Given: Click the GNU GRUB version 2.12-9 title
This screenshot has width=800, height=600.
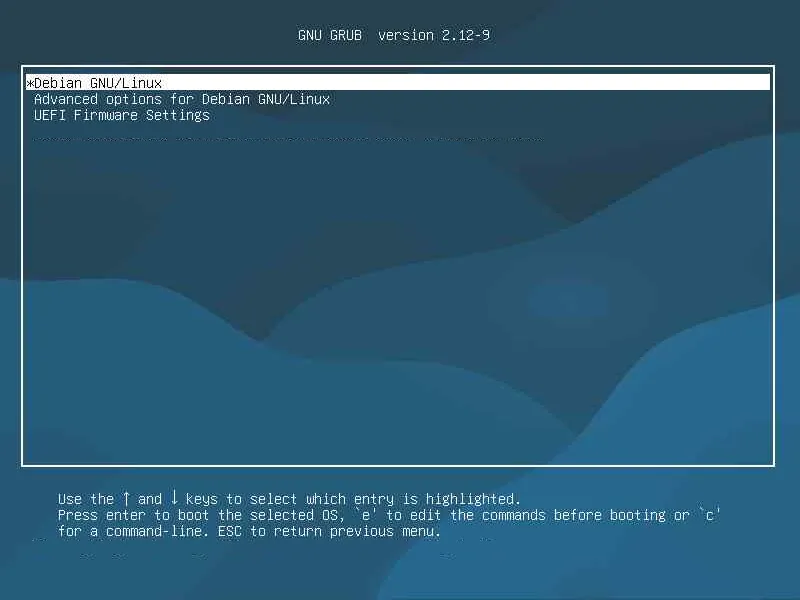Looking at the screenshot, I should [394, 35].
